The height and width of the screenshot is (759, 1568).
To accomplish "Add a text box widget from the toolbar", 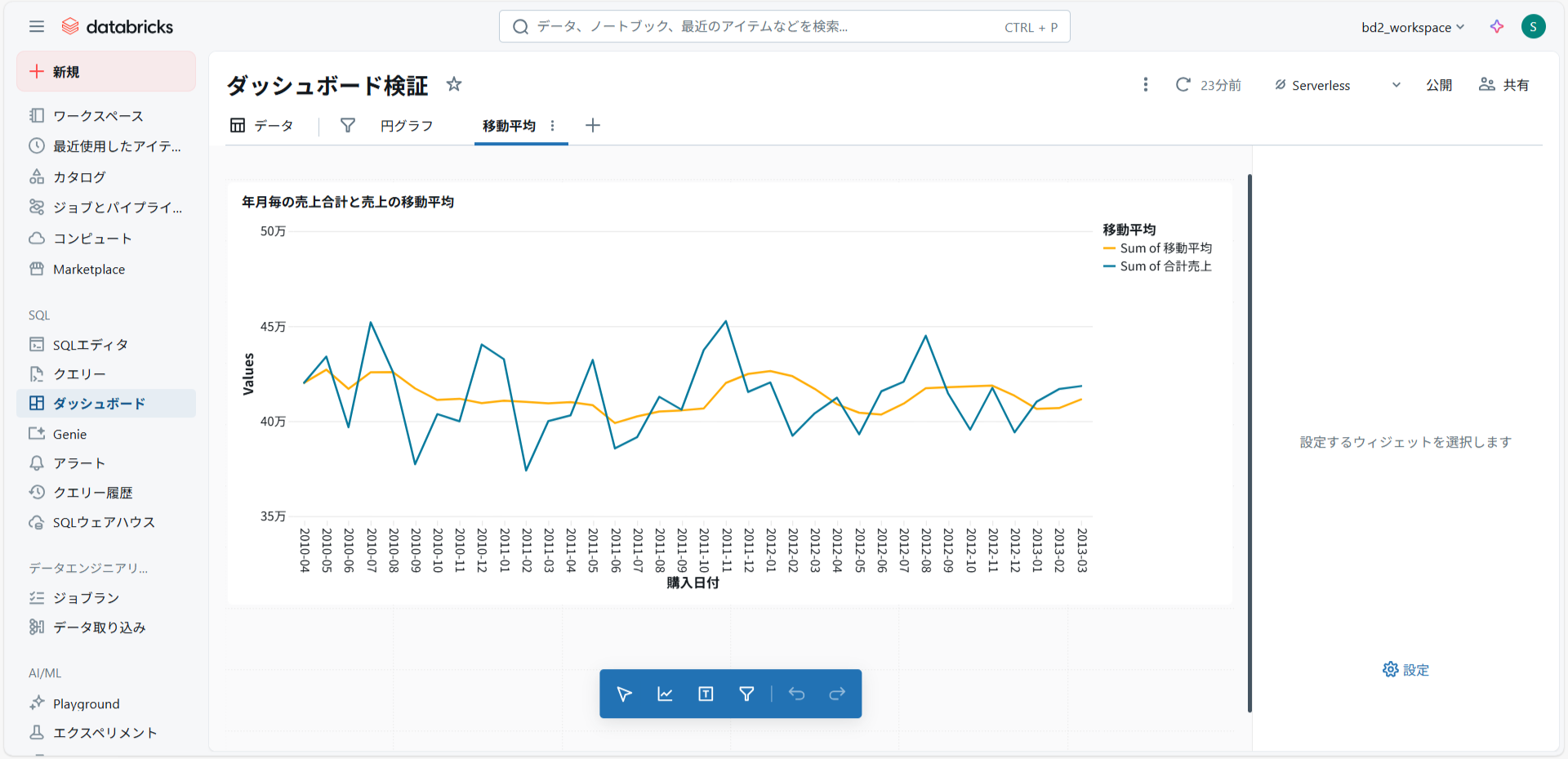I will [706, 694].
